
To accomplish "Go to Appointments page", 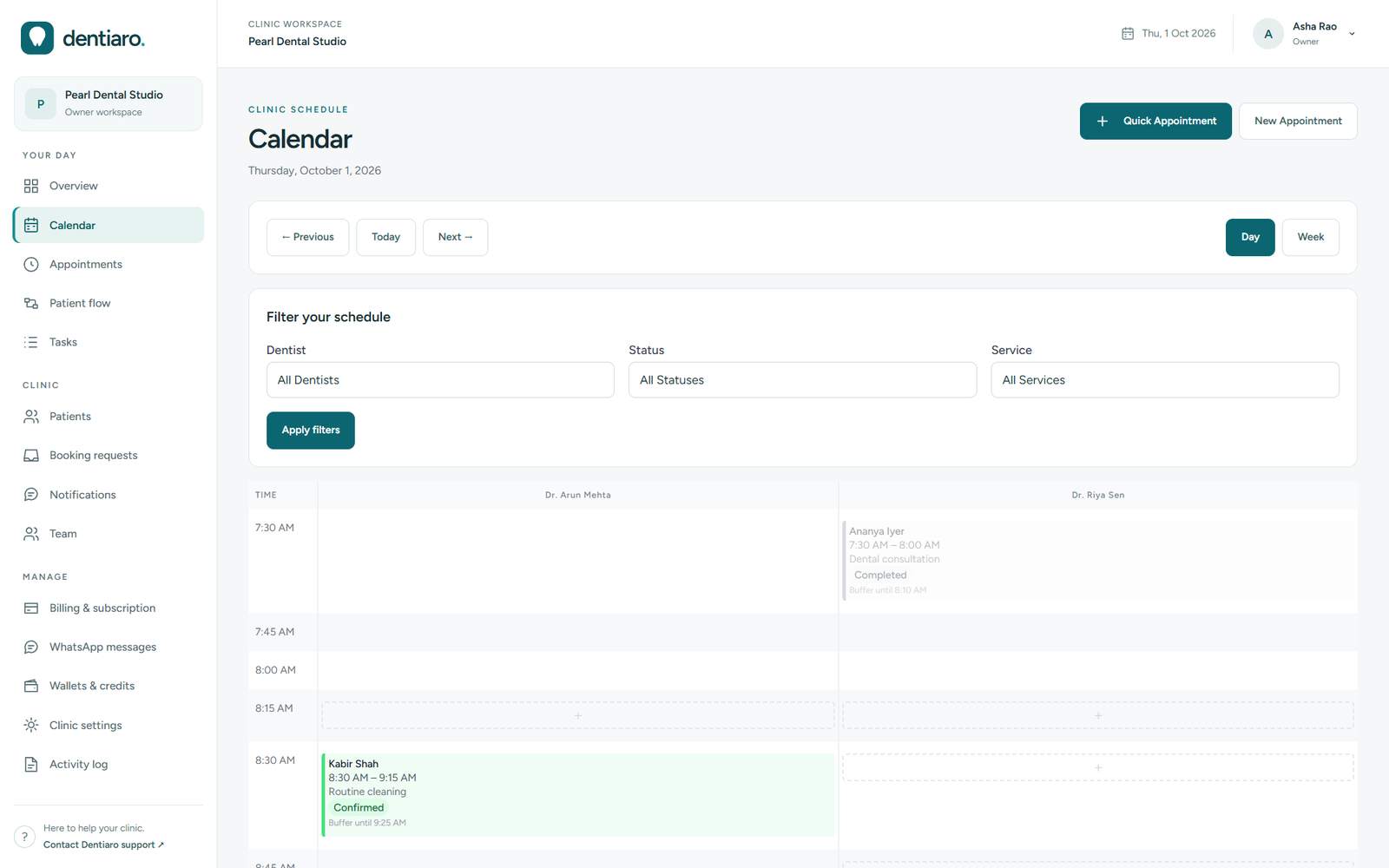I will tap(109, 264).
